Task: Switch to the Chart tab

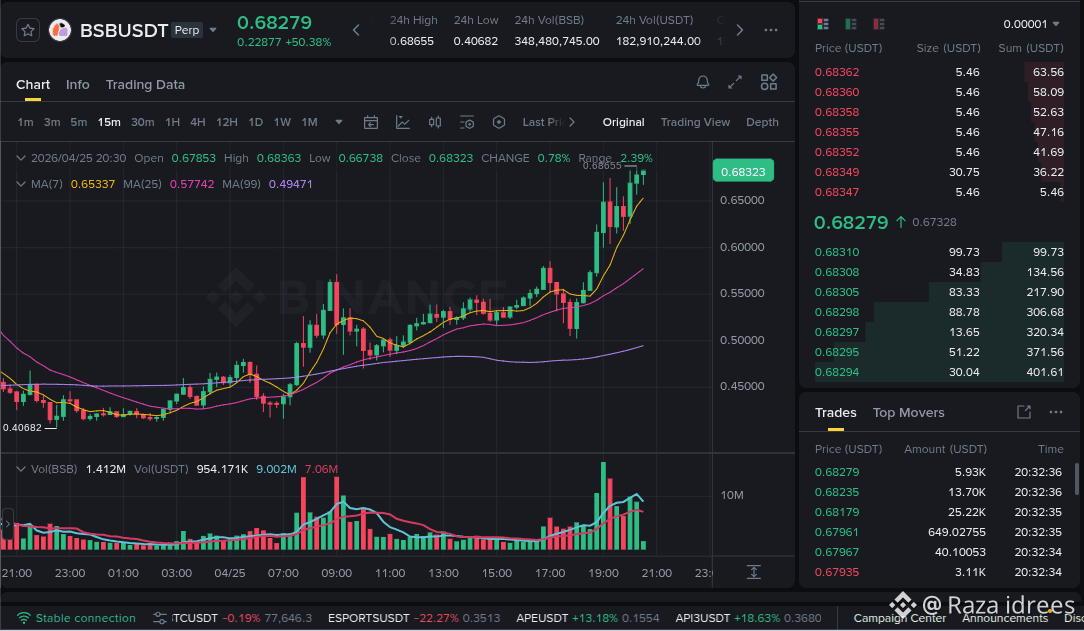Action: tap(33, 84)
